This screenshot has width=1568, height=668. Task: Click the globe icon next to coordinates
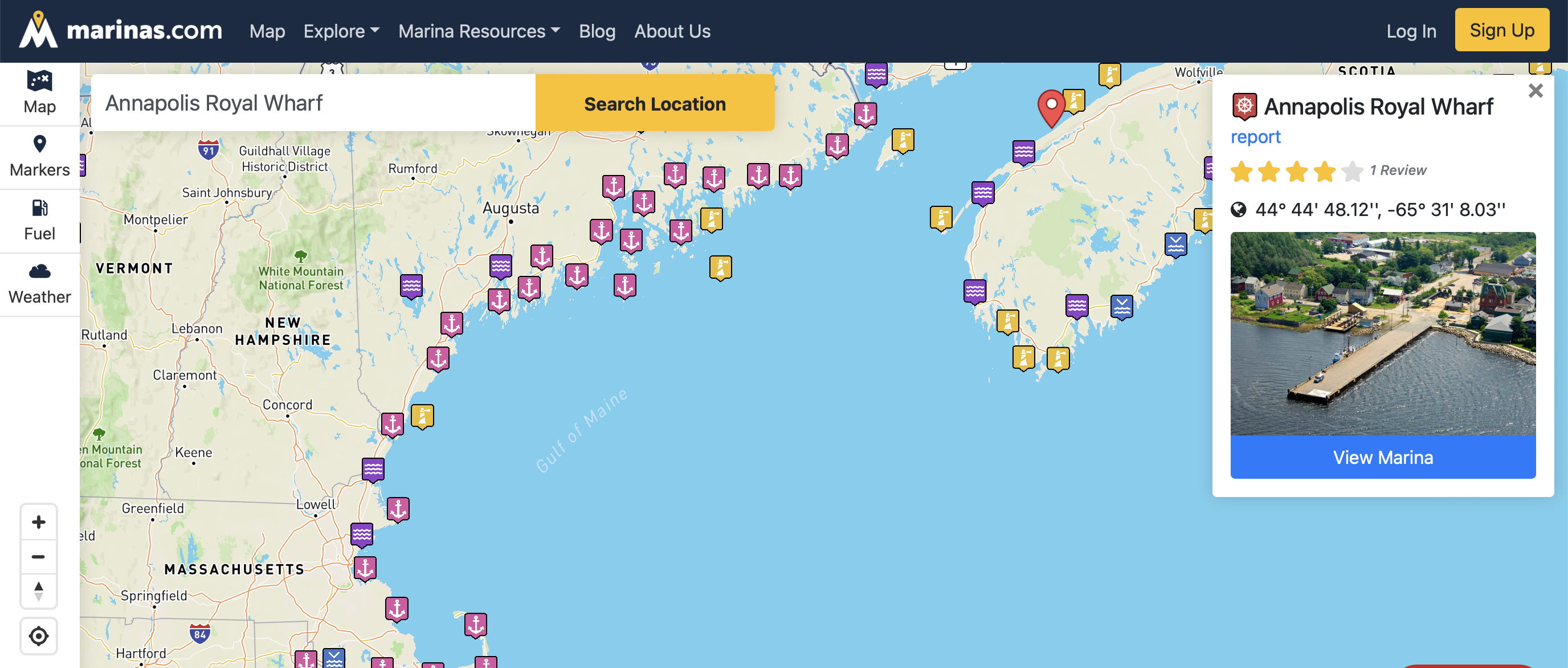[1238, 210]
